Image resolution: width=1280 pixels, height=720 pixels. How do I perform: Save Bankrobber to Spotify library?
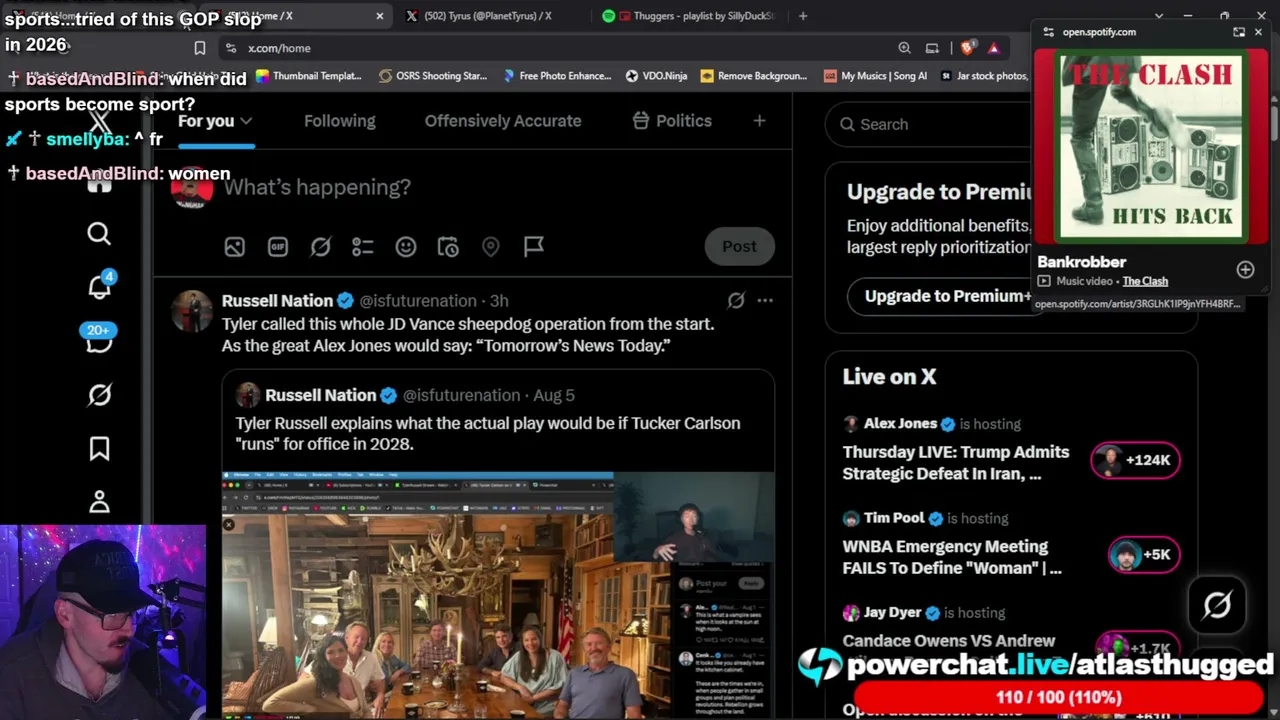(x=1245, y=270)
